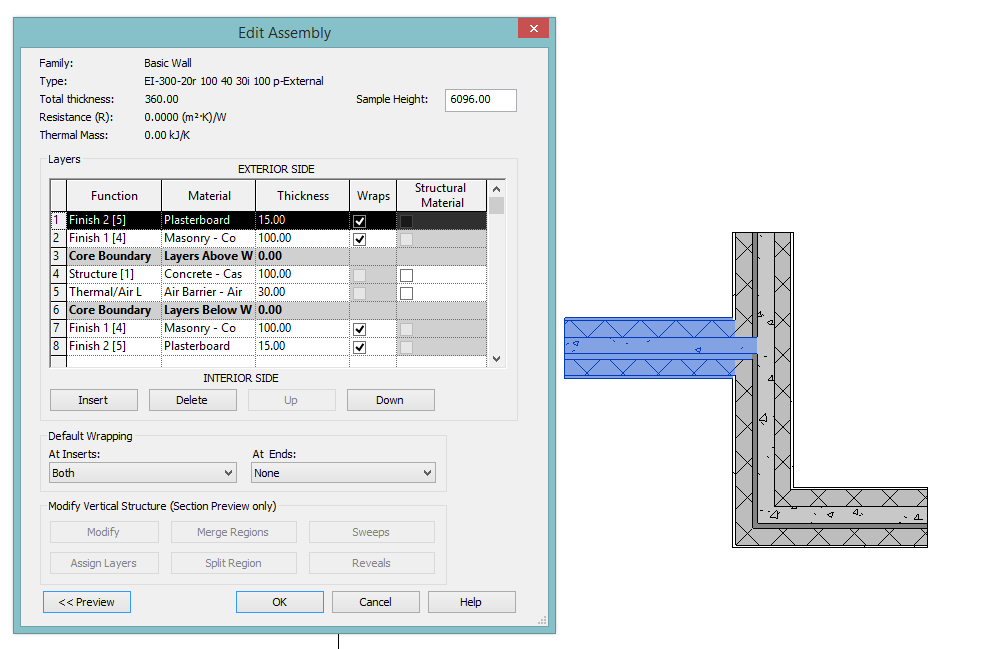The width and height of the screenshot is (989, 649).
Task: Delete the selected Plasterboard layer
Action: point(192,399)
